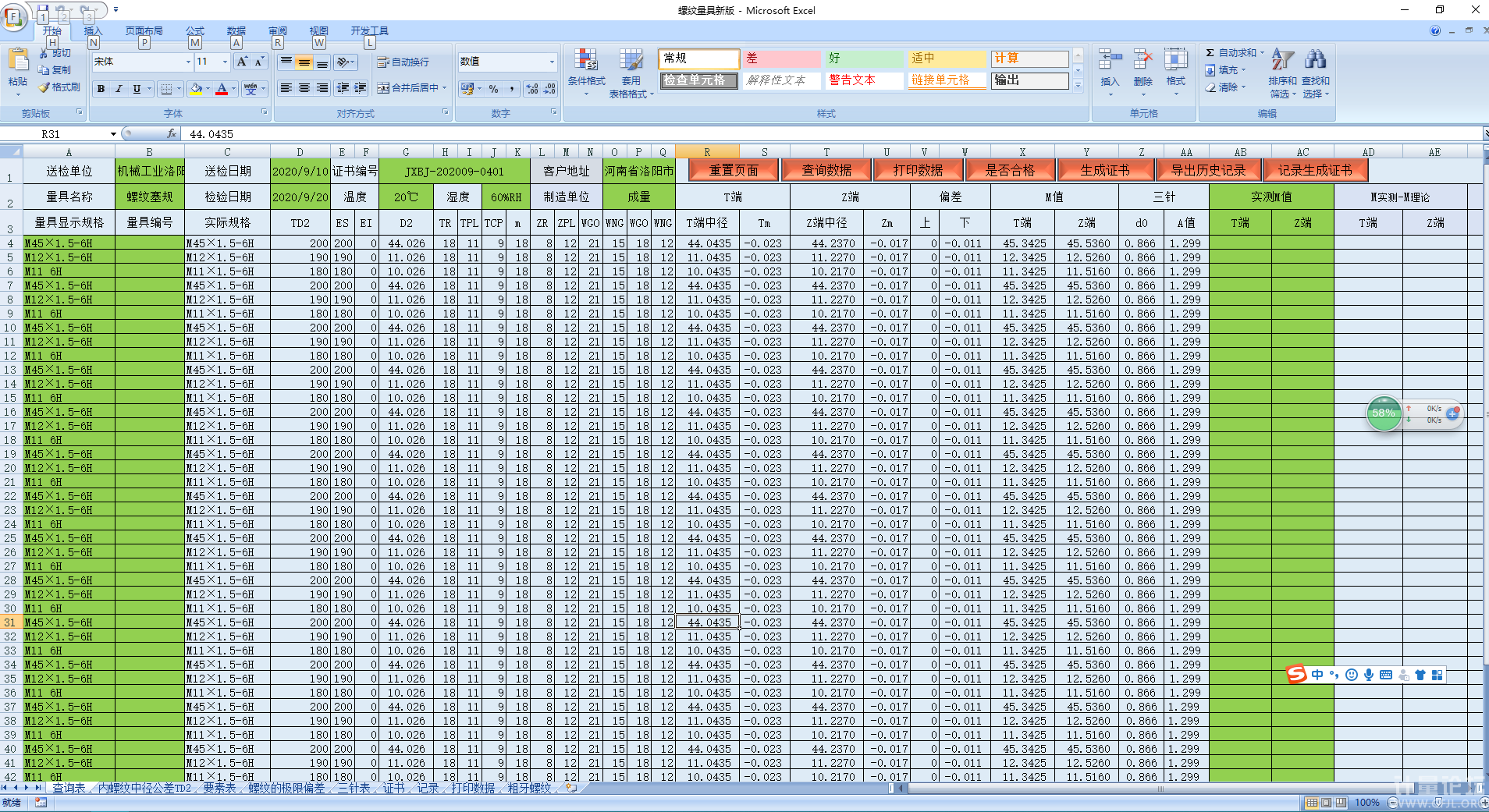Switch to the 页面布局 ribbon tab

(144, 31)
